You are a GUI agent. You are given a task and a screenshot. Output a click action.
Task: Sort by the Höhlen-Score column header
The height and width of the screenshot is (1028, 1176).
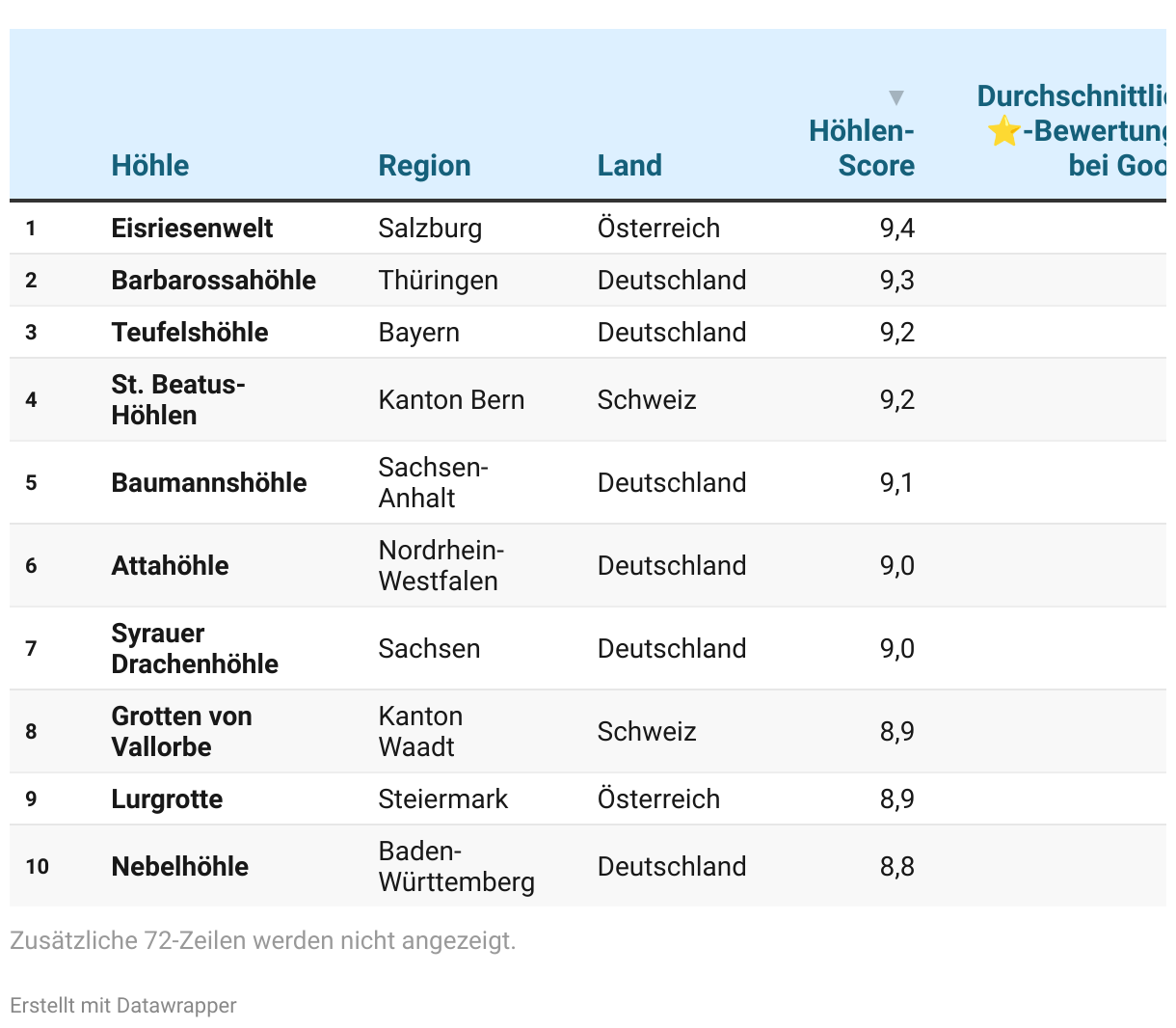862,149
